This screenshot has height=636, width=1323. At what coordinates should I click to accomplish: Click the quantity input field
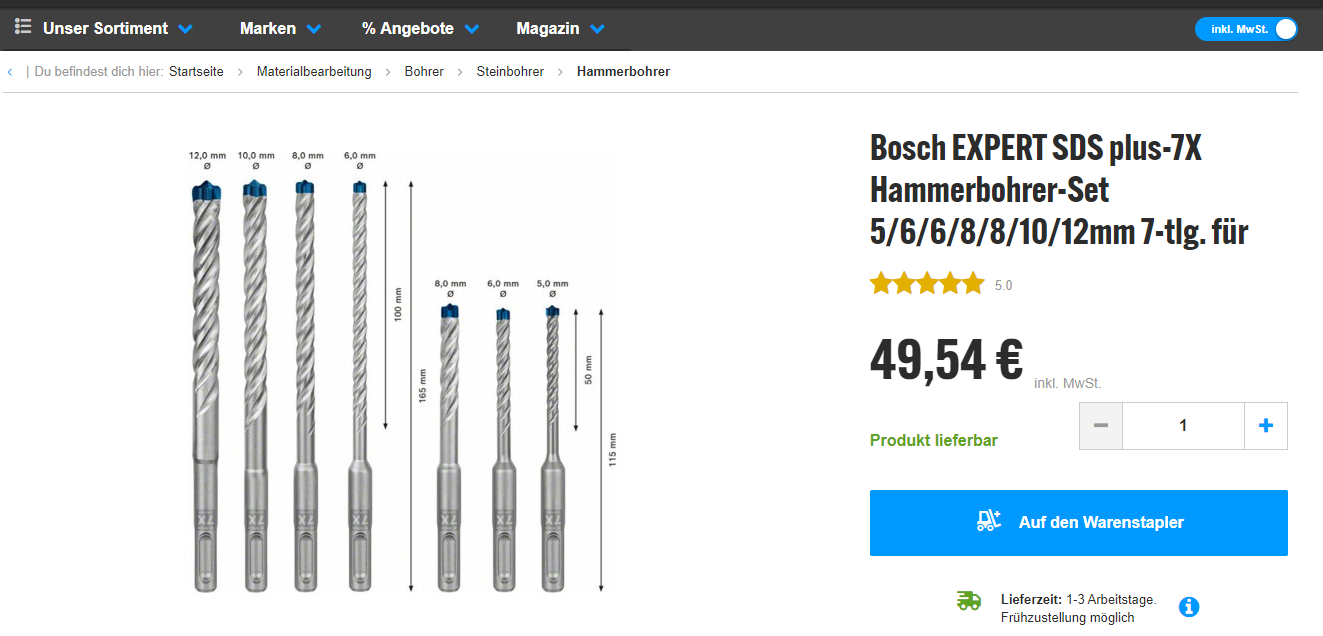click(x=1183, y=425)
